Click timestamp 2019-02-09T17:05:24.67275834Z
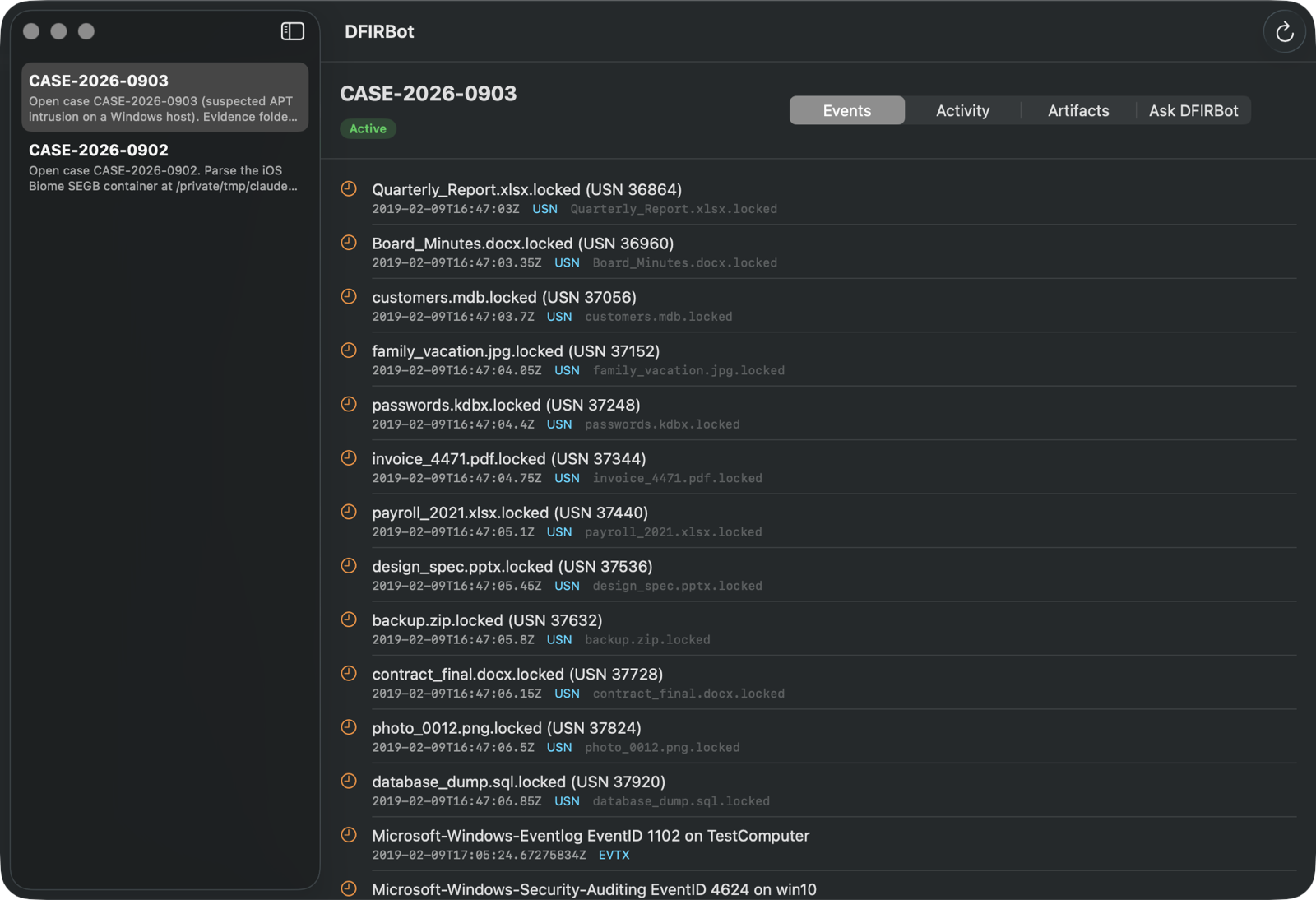 479,856
